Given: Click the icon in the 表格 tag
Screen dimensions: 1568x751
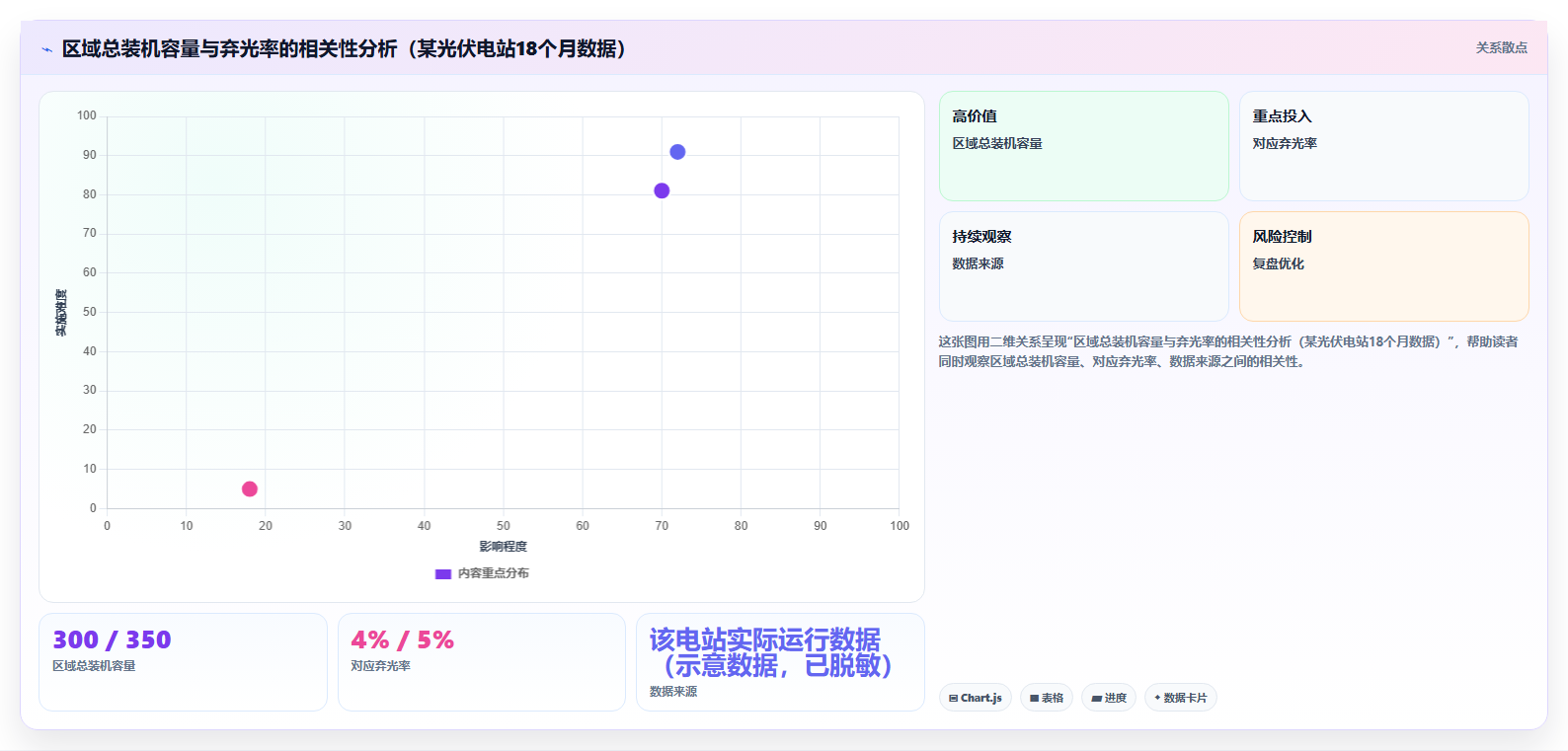Looking at the screenshot, I should [x=1034, y=698].
